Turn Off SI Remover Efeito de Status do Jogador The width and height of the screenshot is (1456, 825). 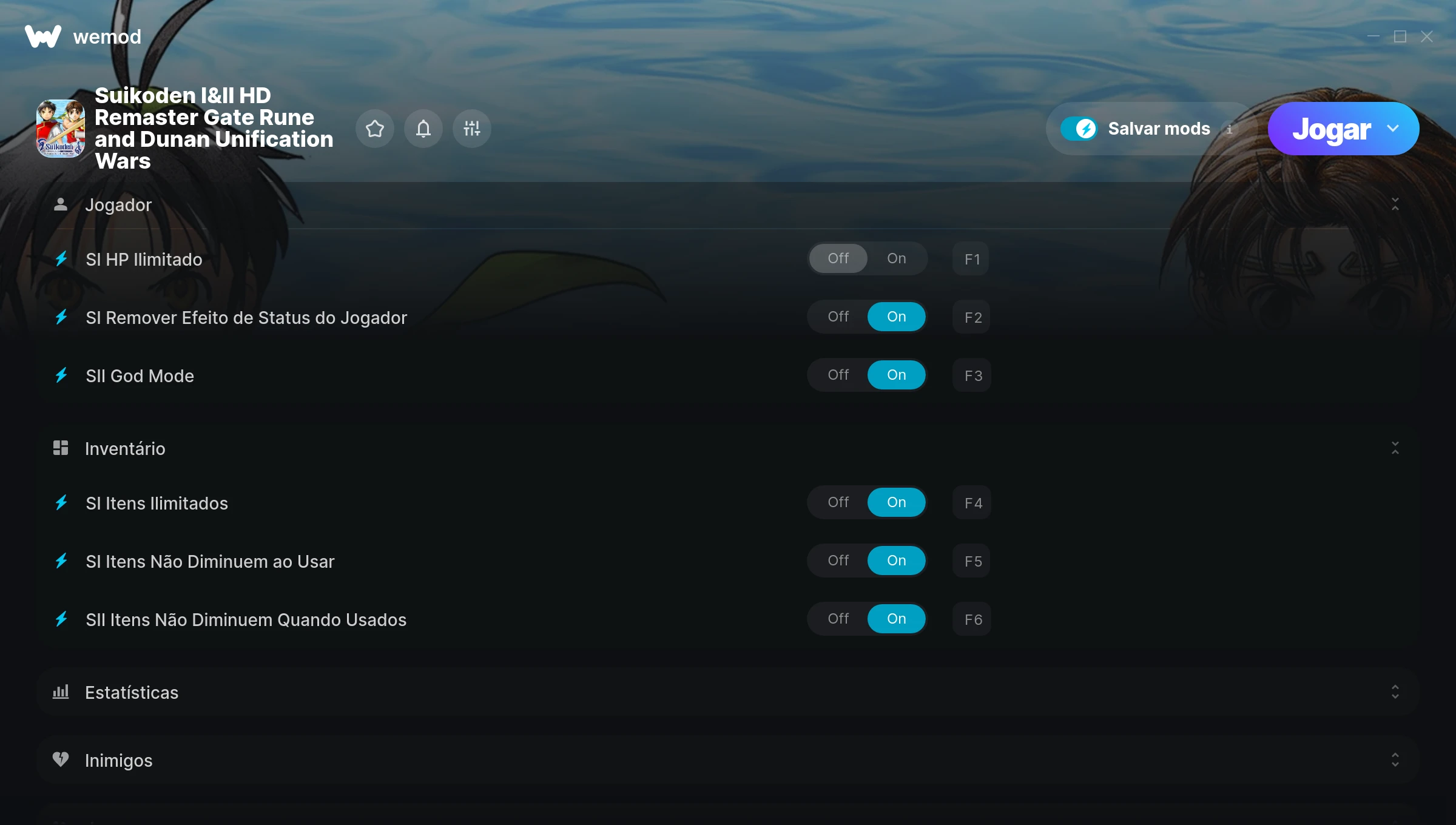click(x=838, y=317)
